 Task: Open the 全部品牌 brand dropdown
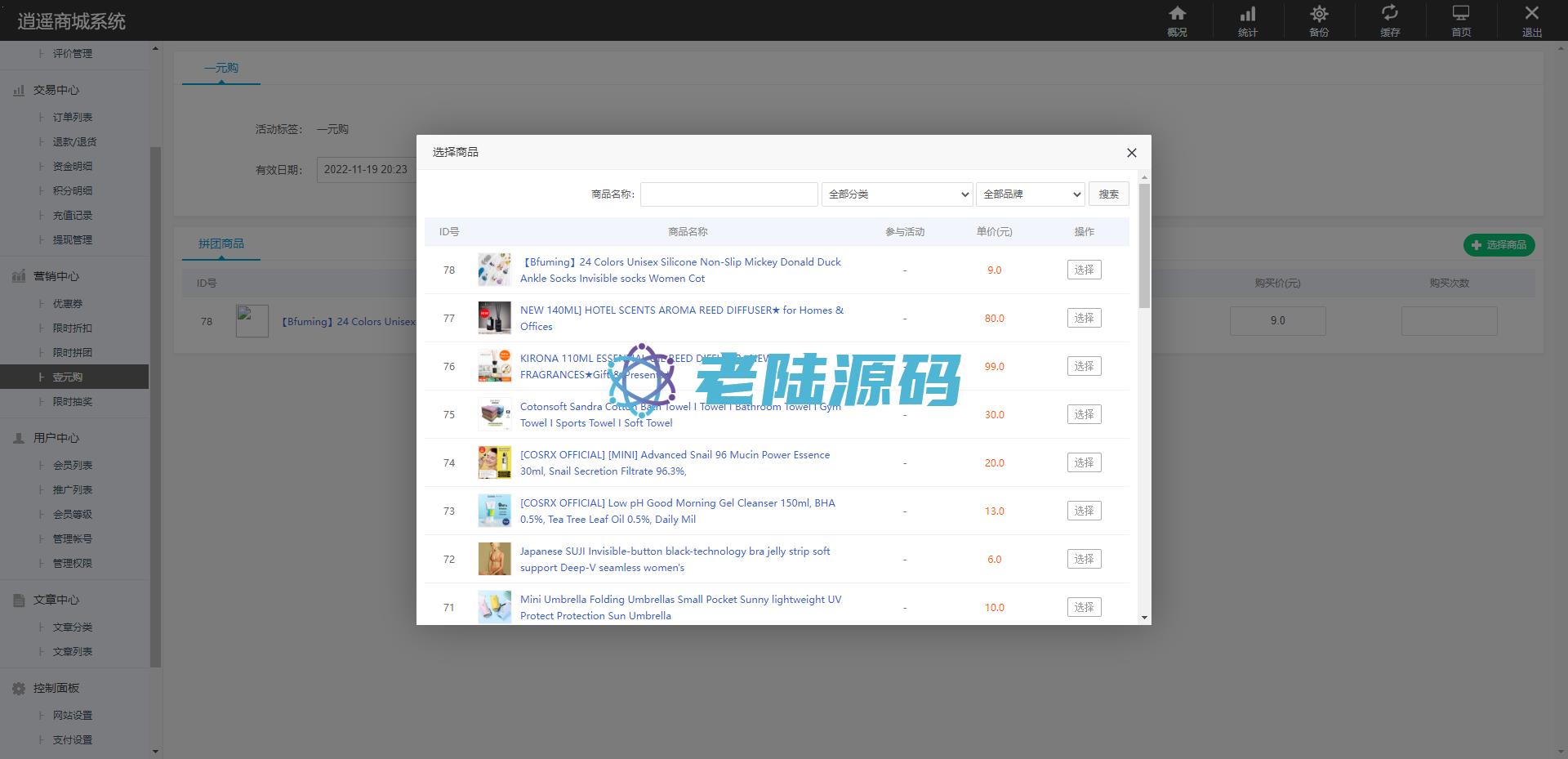point(1031,194)
